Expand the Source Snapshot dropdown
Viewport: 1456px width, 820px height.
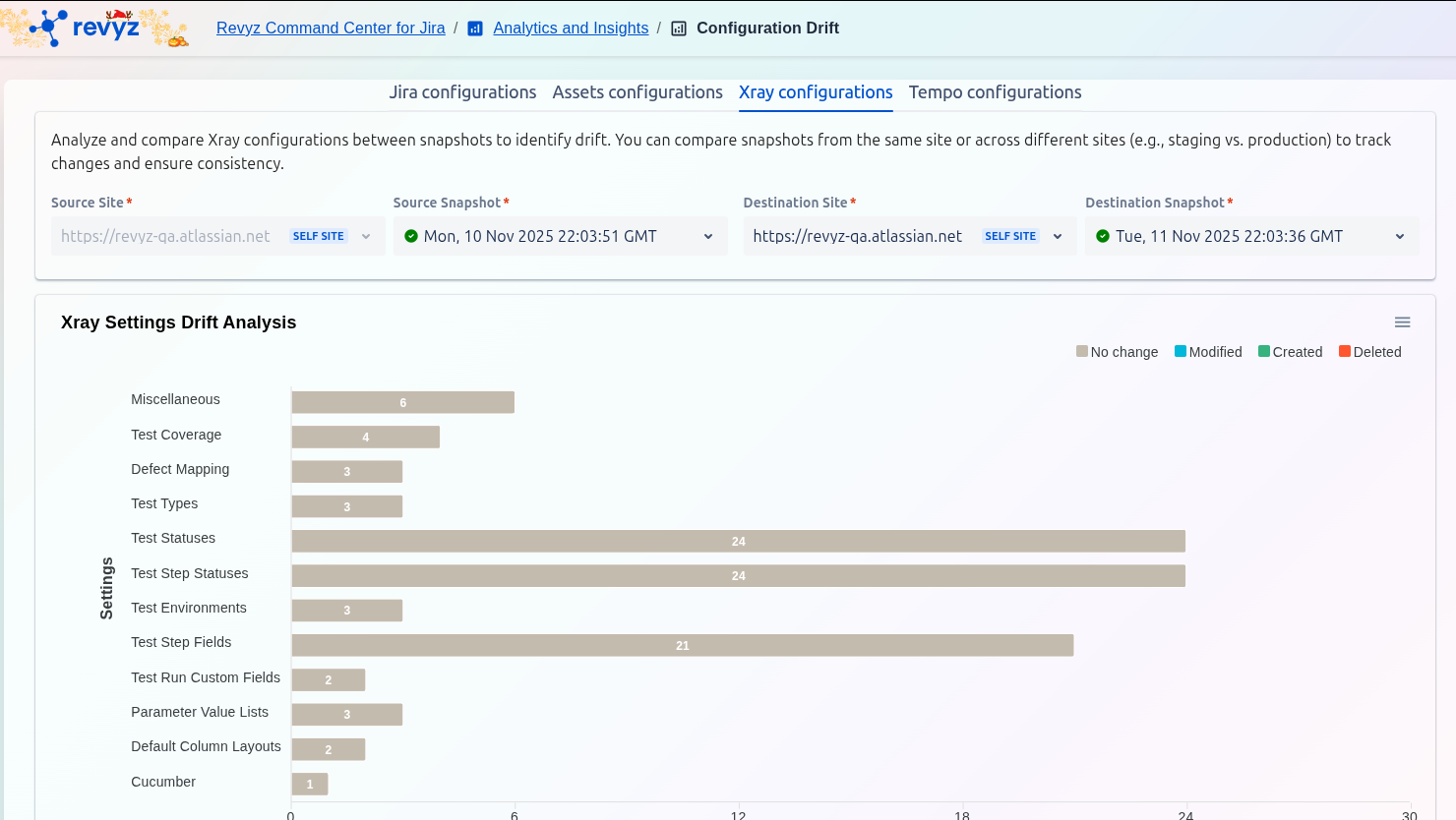pyautogui.click(x=708, y=236)
